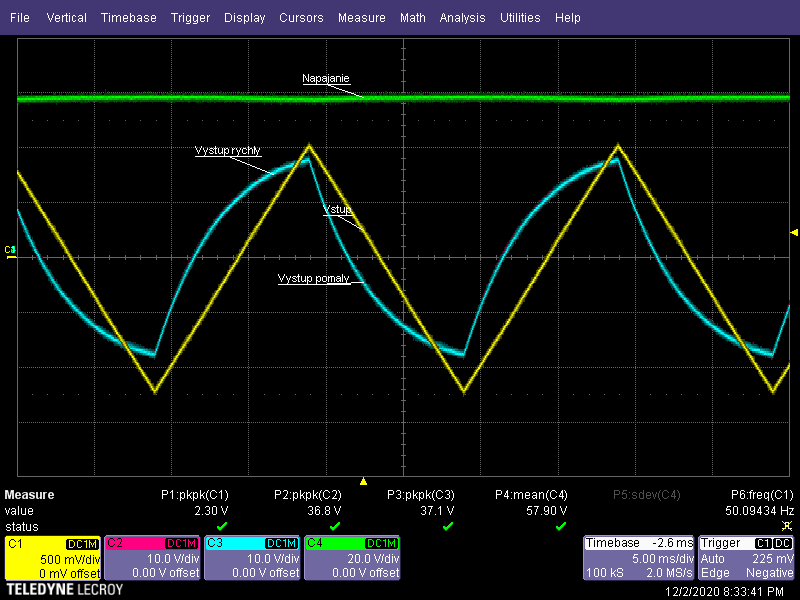The image size is (800, 600).
Task: Open the Measure menu
Action: 362,18
